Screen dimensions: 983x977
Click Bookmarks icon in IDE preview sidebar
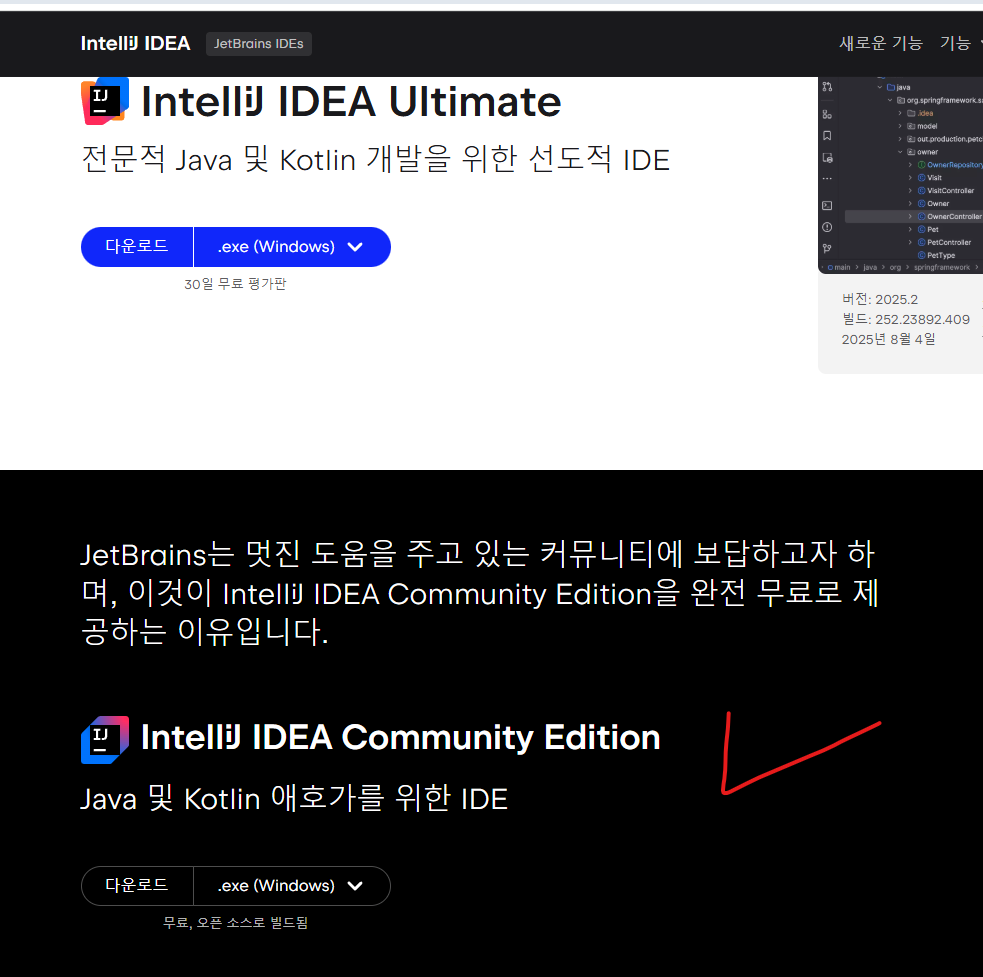click(828, 136)
